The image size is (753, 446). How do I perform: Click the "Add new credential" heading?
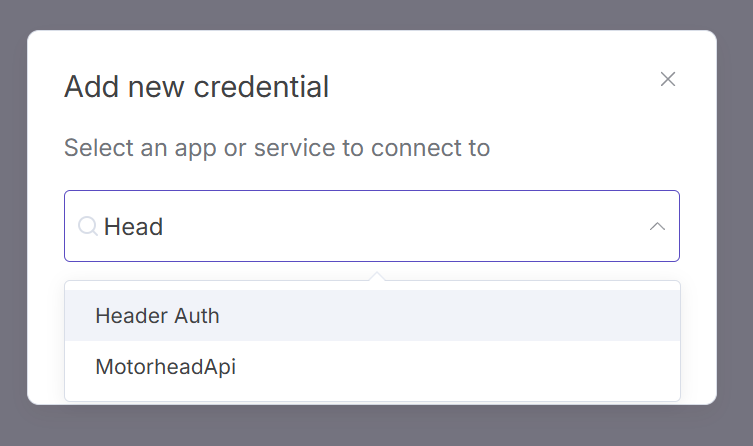pos(196,87)
